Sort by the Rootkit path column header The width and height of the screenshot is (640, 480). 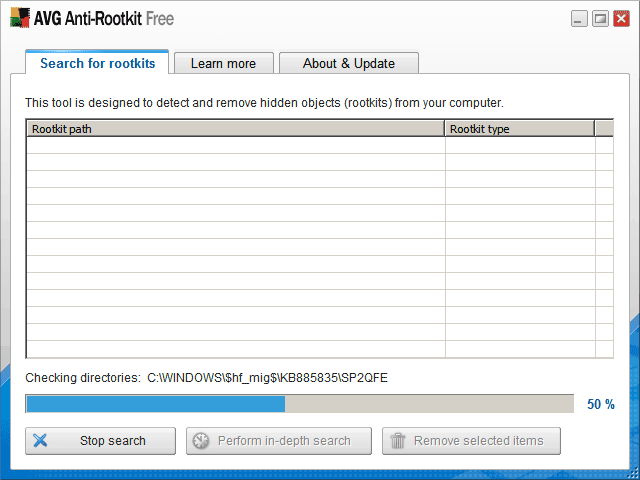[235, 129]
